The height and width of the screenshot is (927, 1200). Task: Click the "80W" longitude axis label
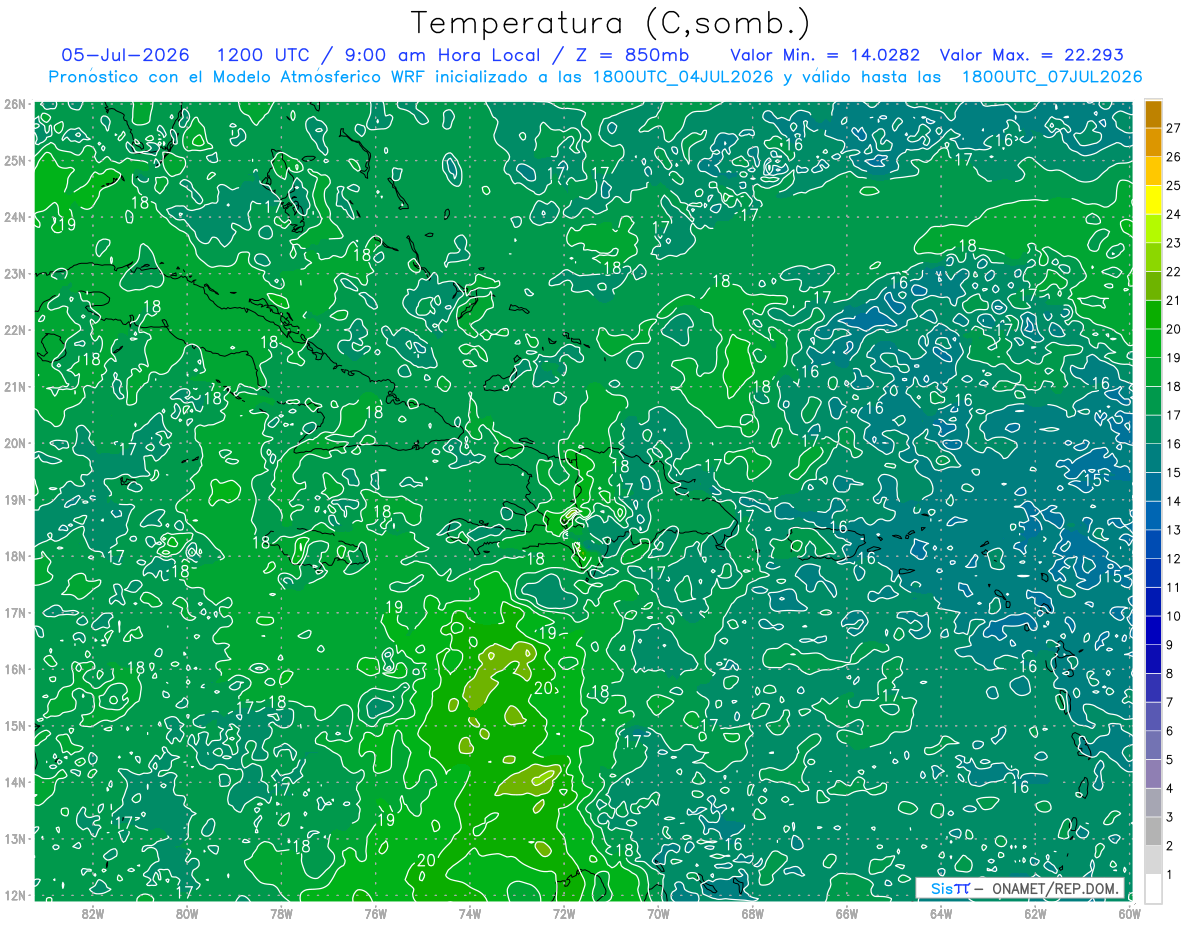[x=187, y=913]
